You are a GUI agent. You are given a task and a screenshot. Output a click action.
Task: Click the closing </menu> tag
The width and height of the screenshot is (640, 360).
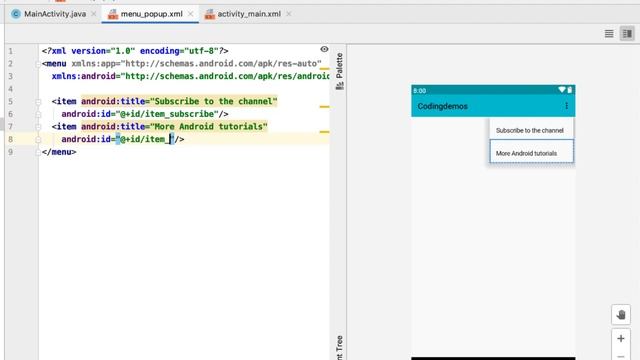(x=59, y=152)
